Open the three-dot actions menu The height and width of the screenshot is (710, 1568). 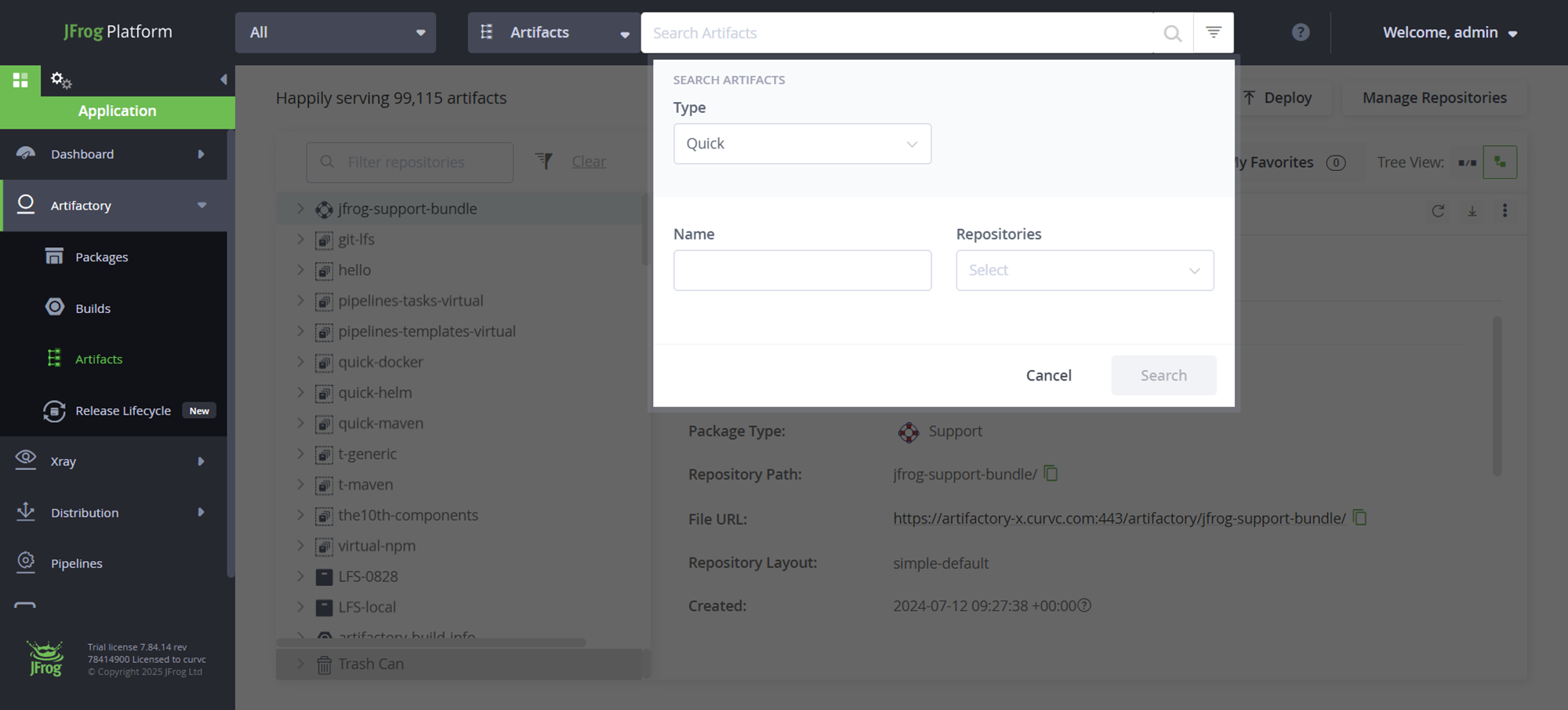1504,210
